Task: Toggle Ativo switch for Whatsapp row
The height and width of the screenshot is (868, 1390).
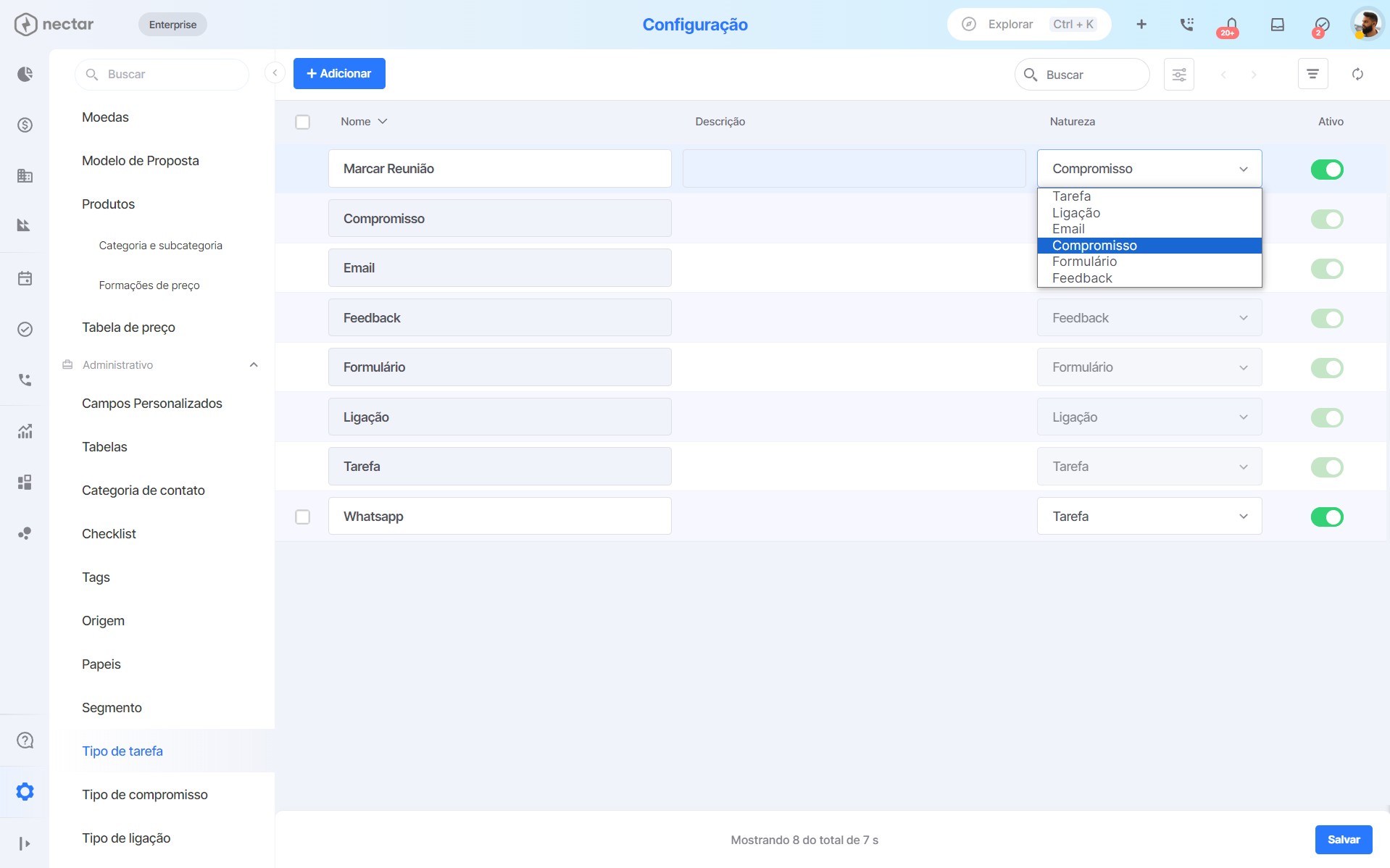Action: point(1327,517)
